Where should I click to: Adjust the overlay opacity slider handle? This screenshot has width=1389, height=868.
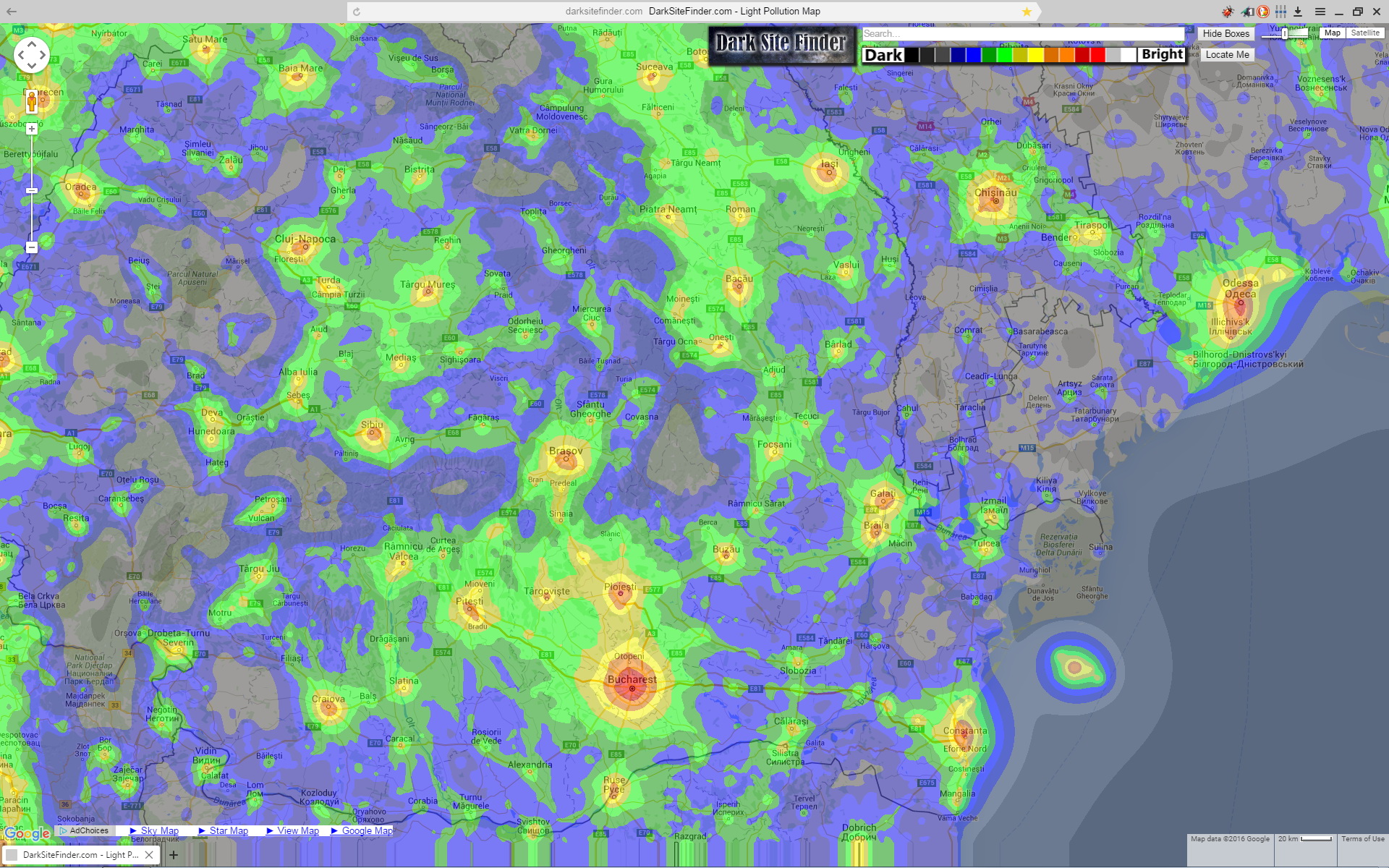click(x=1285, y=33)
